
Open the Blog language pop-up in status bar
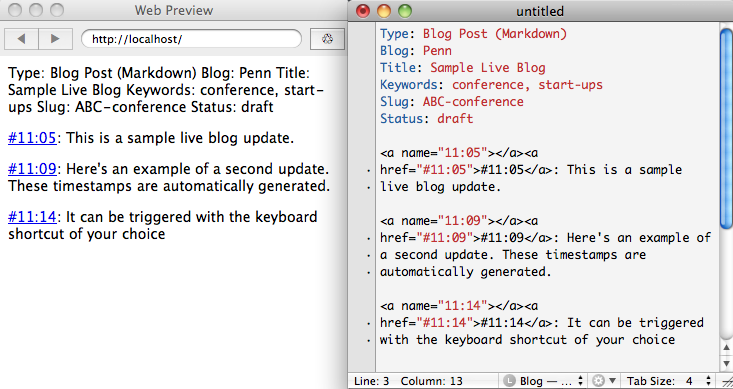(543, 381)
